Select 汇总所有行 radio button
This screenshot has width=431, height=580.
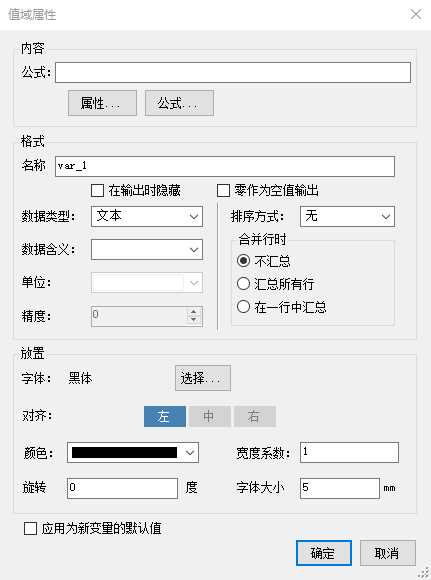click(x=243, y=284)
